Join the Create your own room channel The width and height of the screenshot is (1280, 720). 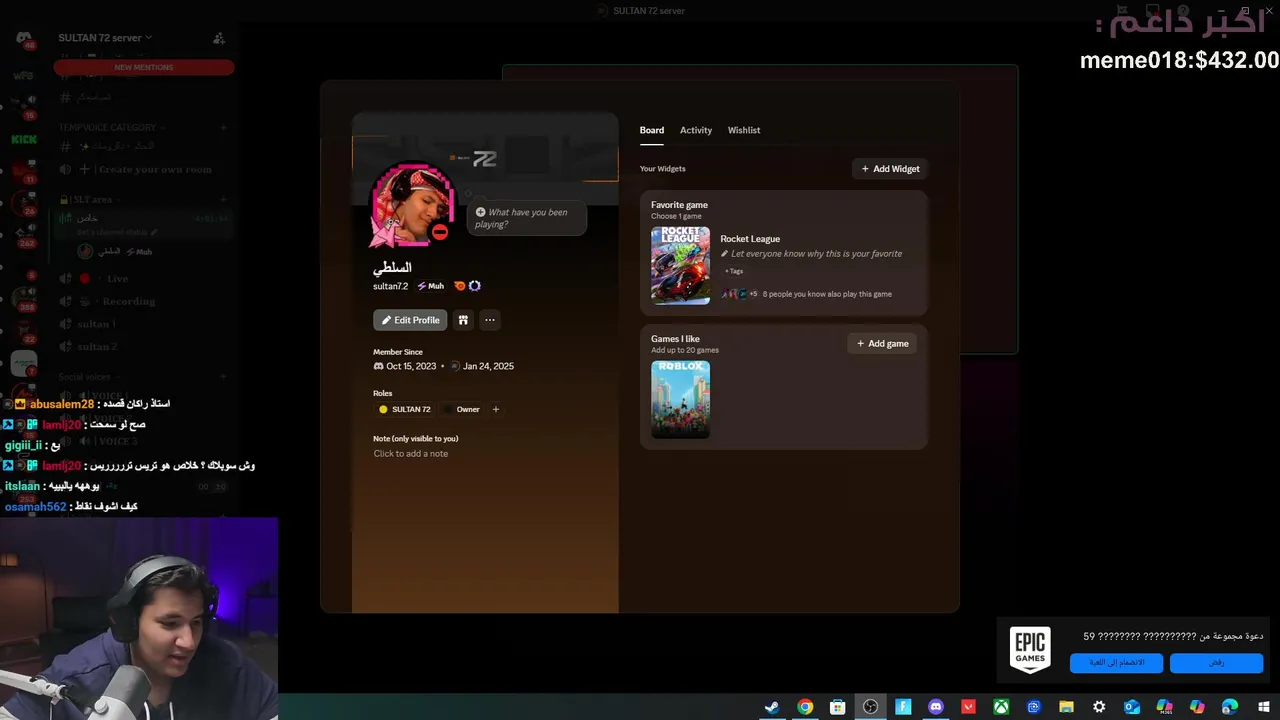point(146,170)
